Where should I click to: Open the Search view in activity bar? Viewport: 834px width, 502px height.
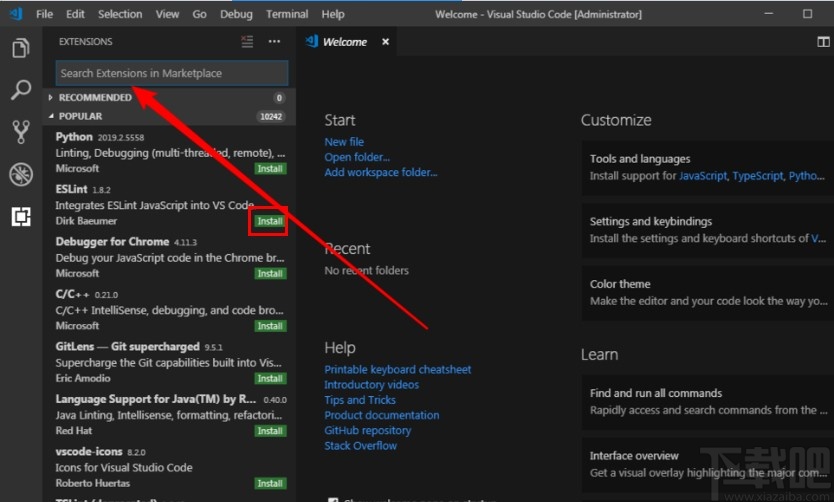pos(21,90)
